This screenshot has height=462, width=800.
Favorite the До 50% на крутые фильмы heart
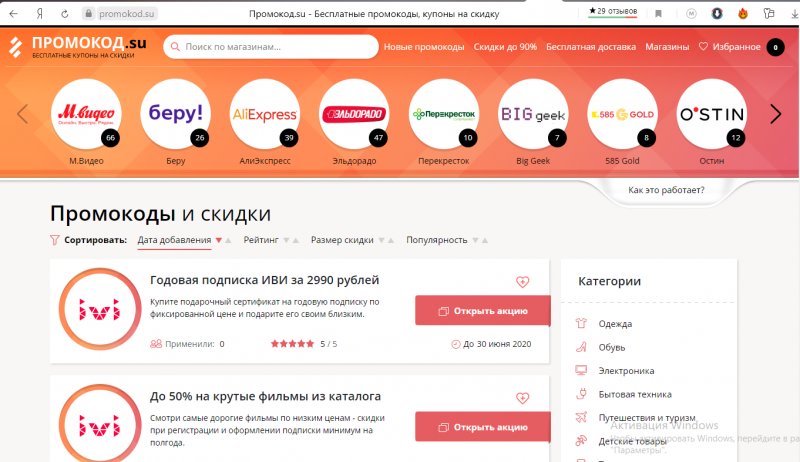[522, 398]
